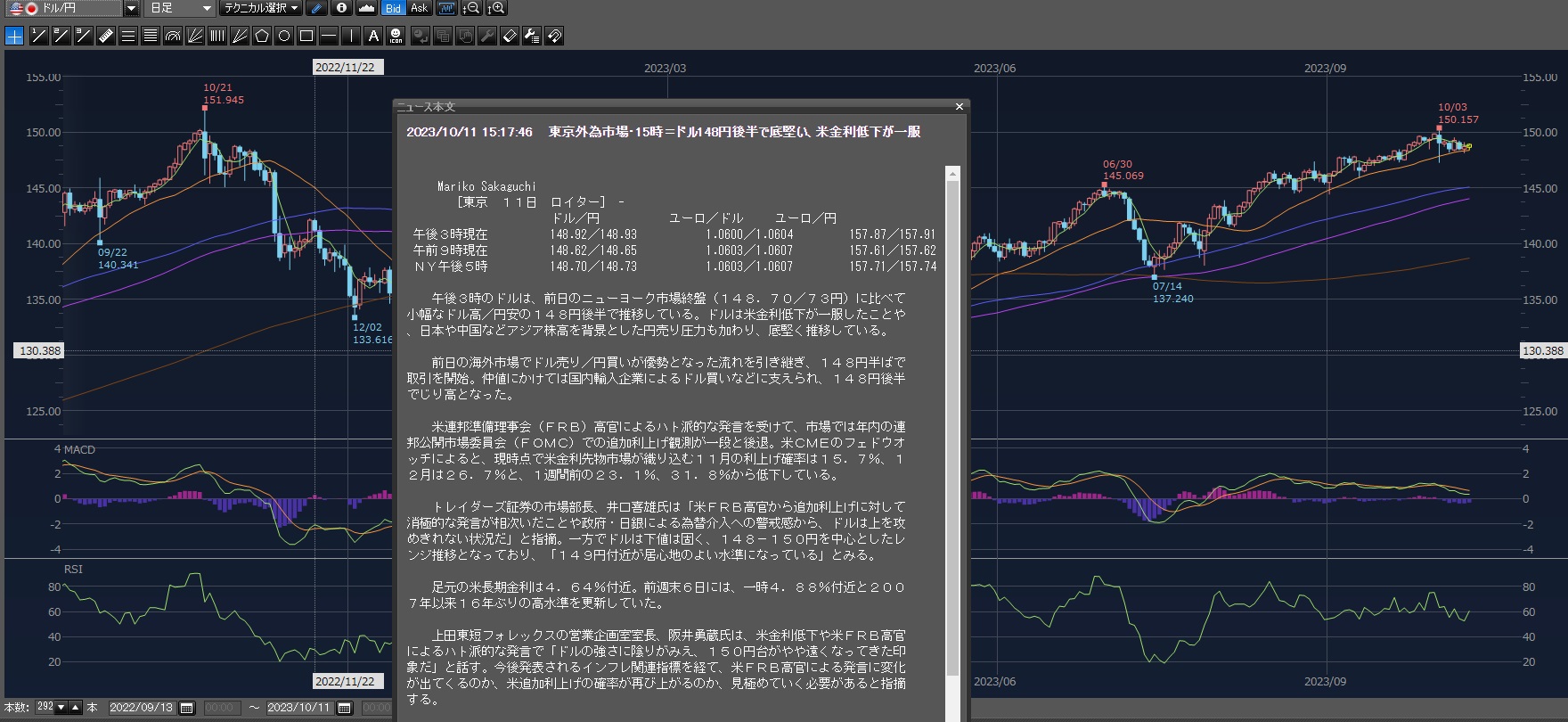Switch price display to Bid
Image resolution: width=1568 pixels, height=722 pixels.
(x=393, y=8)
